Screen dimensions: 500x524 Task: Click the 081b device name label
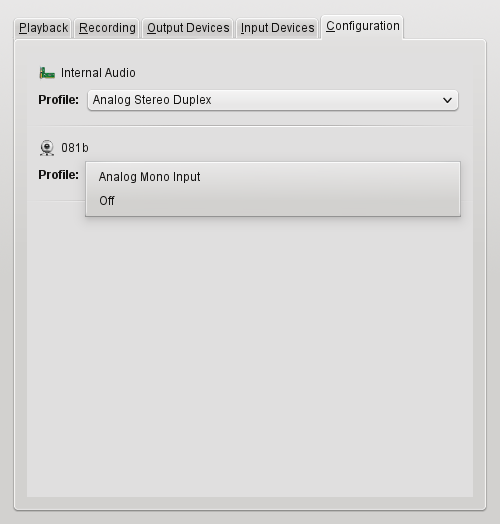click(75, 148)
